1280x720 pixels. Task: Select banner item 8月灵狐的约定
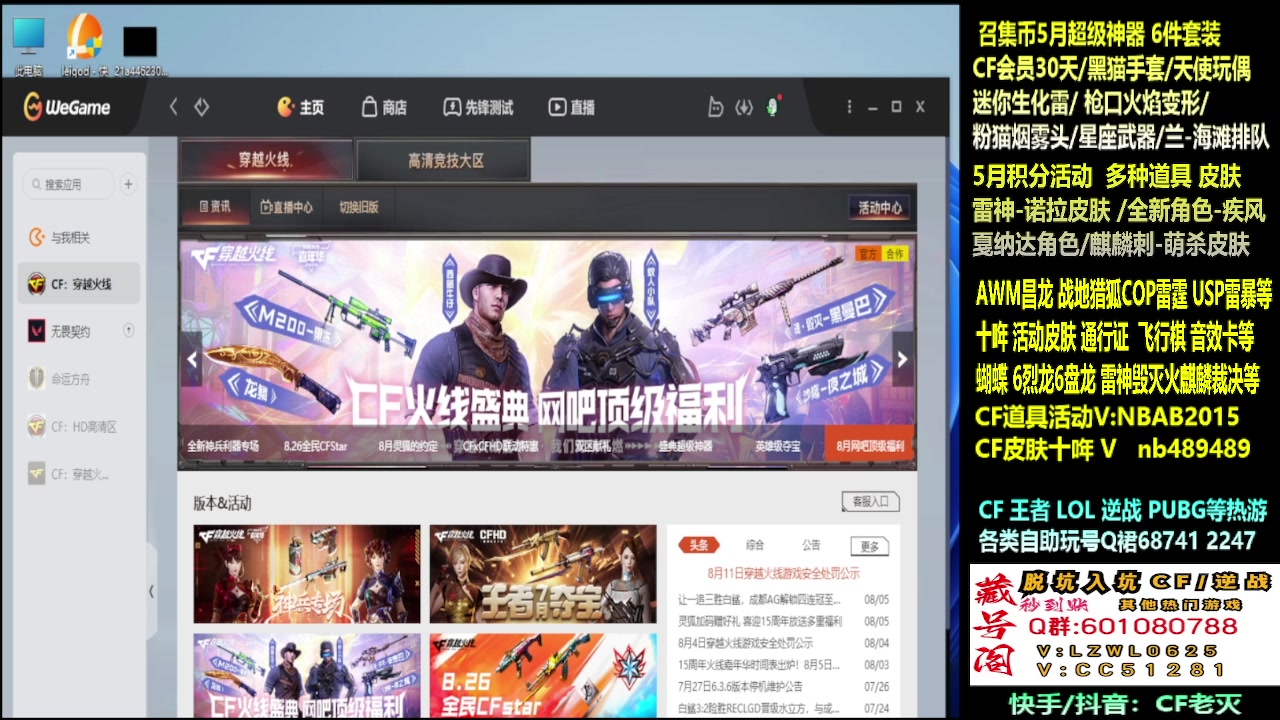tap(407, 446)
